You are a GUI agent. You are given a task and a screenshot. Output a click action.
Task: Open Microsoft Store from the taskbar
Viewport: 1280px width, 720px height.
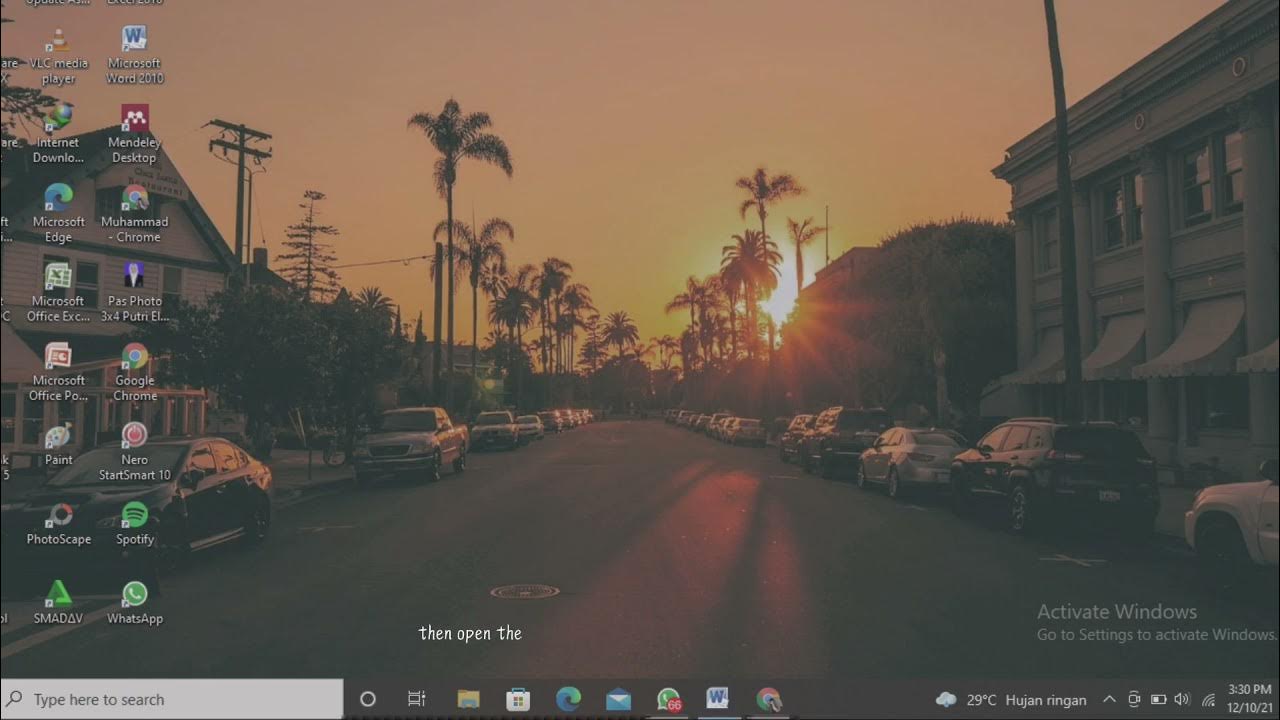pos(518,699)
